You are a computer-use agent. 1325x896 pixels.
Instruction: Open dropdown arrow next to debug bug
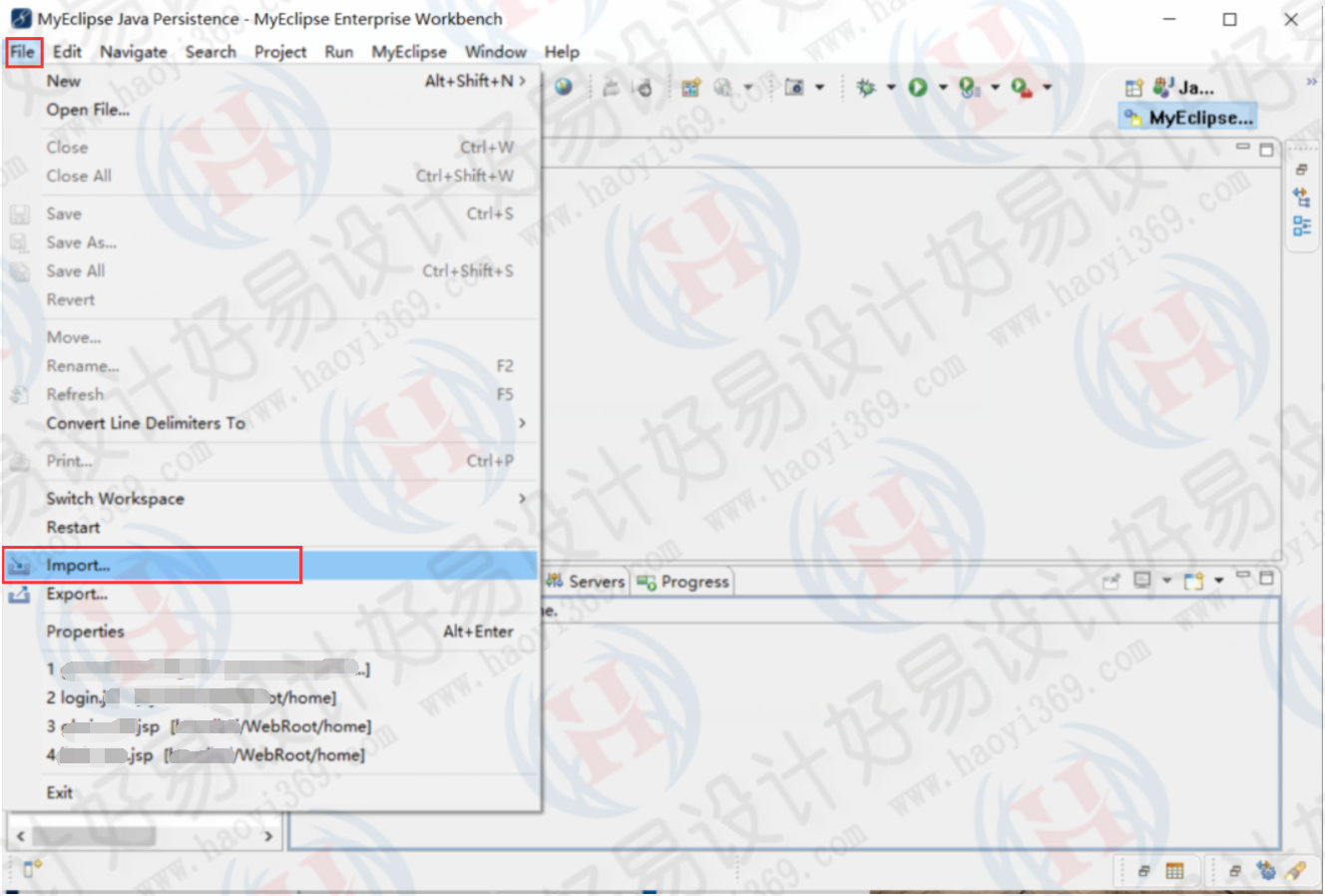pos(891,88)
